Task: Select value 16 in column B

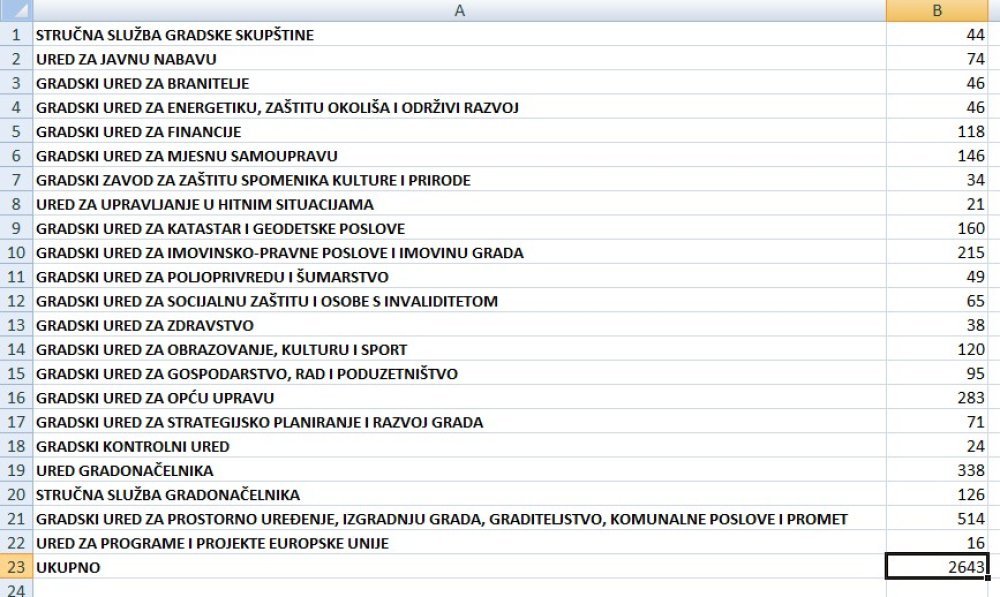Action: tap(937, 543)
